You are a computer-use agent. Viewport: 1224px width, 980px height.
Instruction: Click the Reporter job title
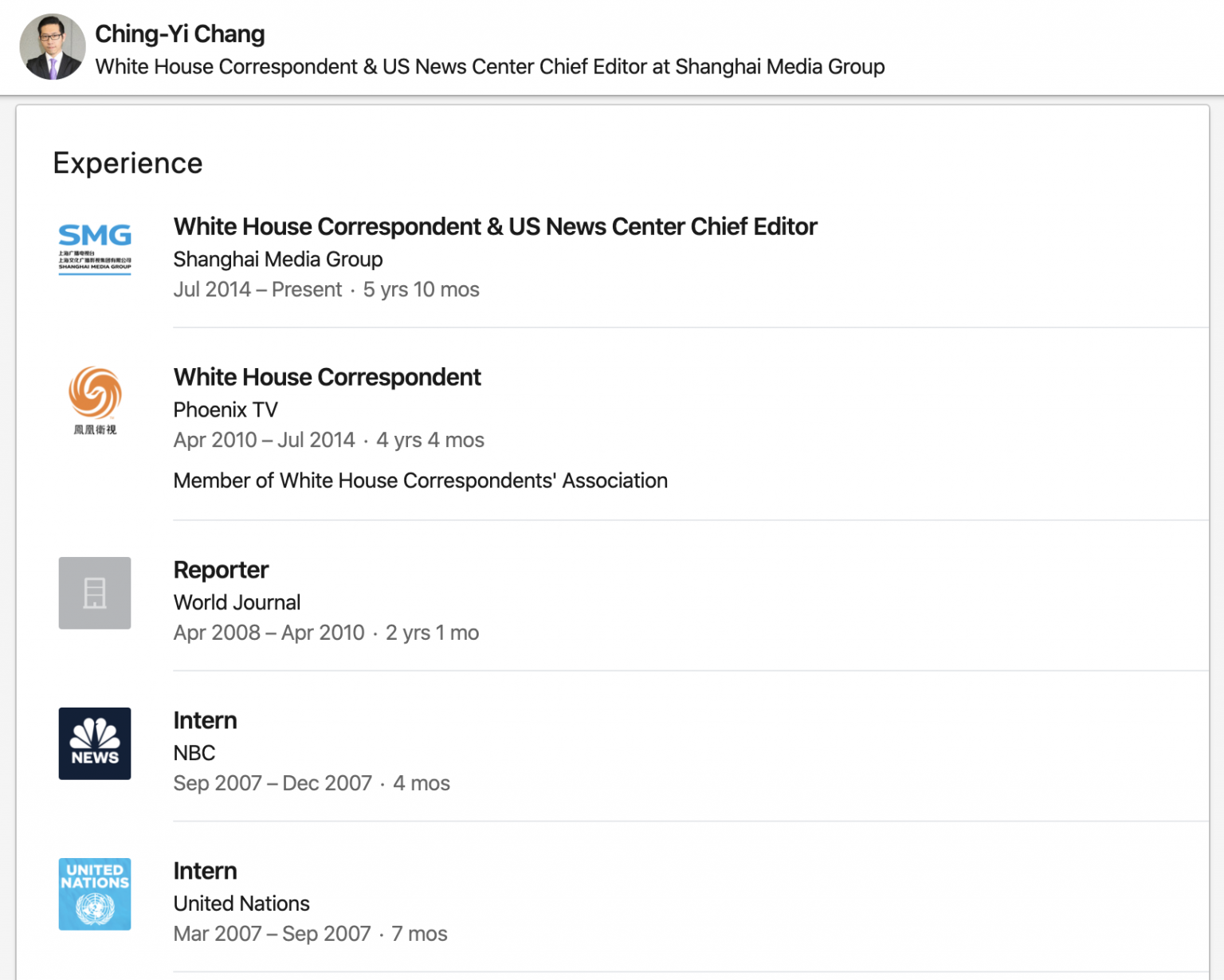tap(221, 570)
